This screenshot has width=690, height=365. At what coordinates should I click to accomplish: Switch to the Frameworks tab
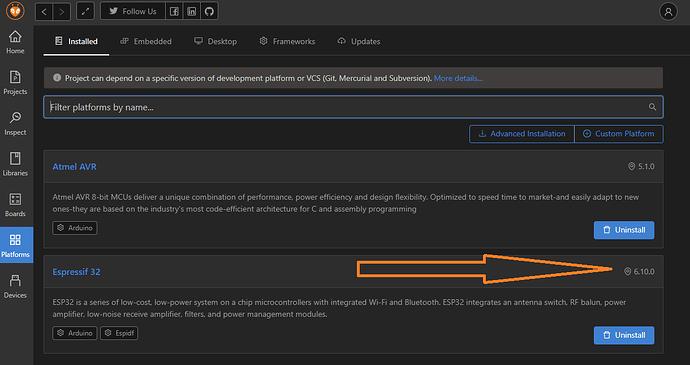pyautogui.click(x=287, y=41)
